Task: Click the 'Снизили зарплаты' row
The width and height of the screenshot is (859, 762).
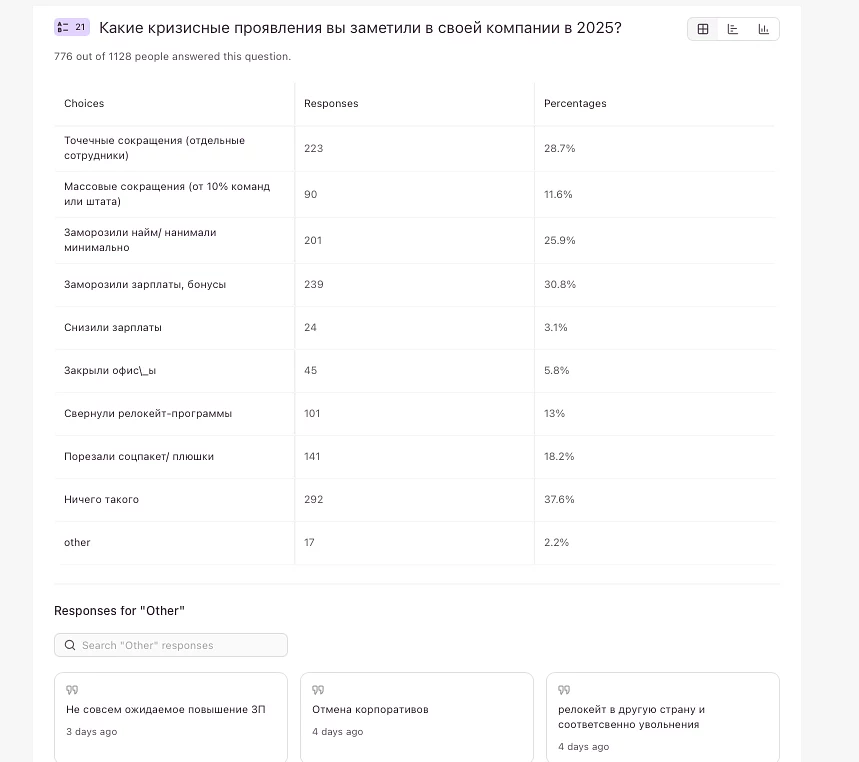Action: coord(113,327)
